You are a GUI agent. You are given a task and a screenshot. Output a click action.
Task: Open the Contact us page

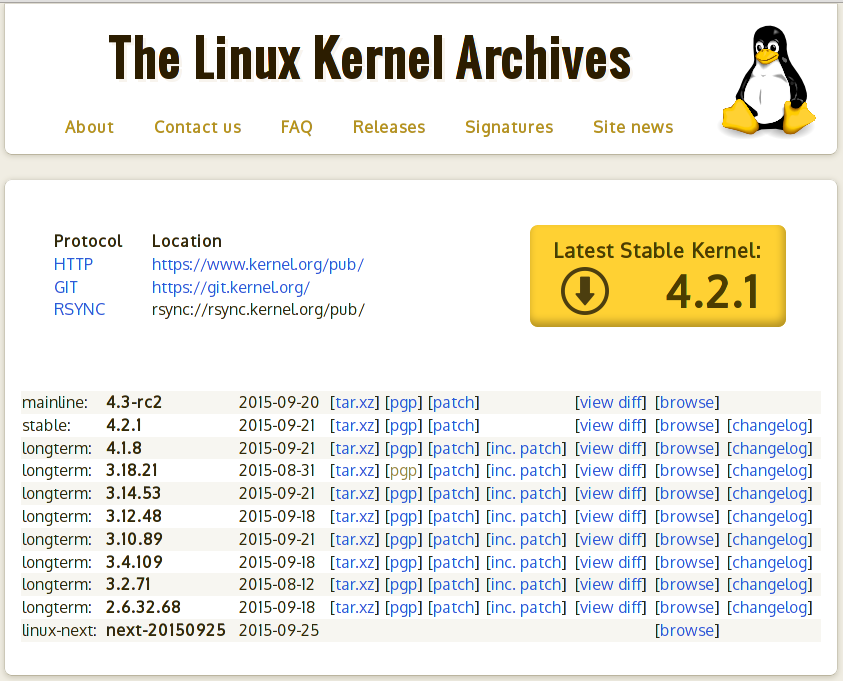tap(198, 127)
